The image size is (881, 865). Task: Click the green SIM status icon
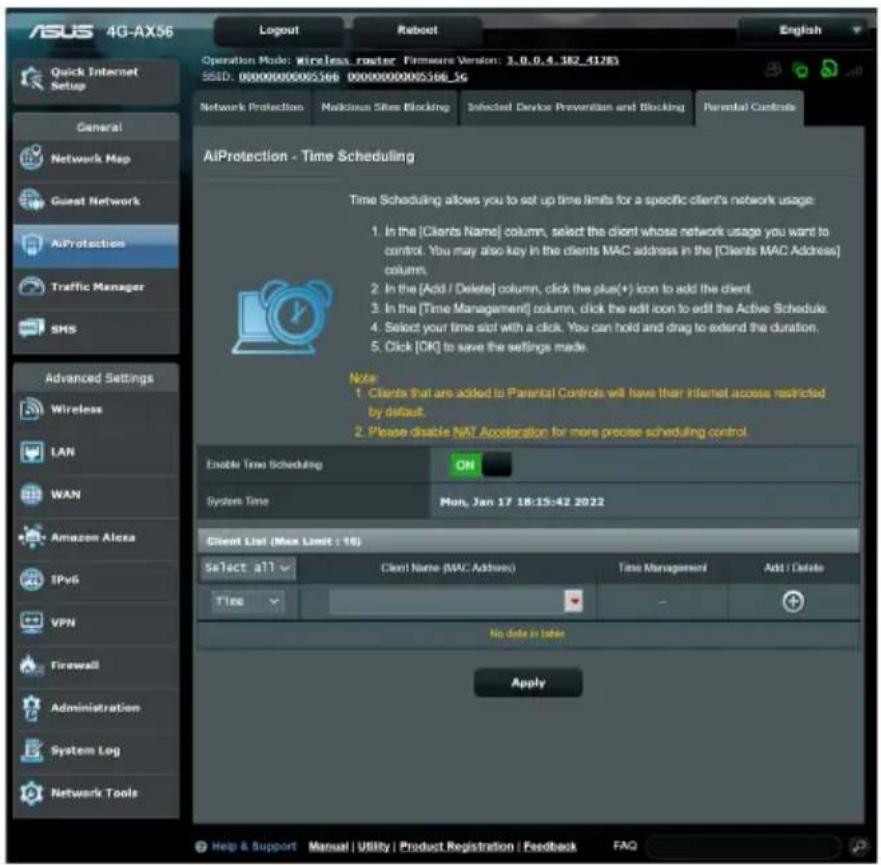(x=829, y=70)
